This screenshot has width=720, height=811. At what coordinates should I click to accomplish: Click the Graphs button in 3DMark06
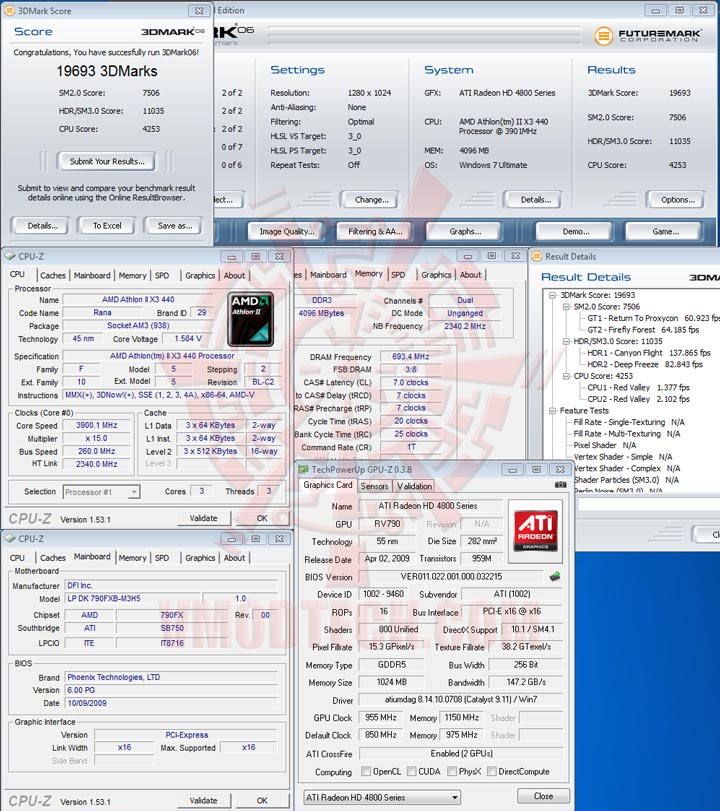coord(465,231)
